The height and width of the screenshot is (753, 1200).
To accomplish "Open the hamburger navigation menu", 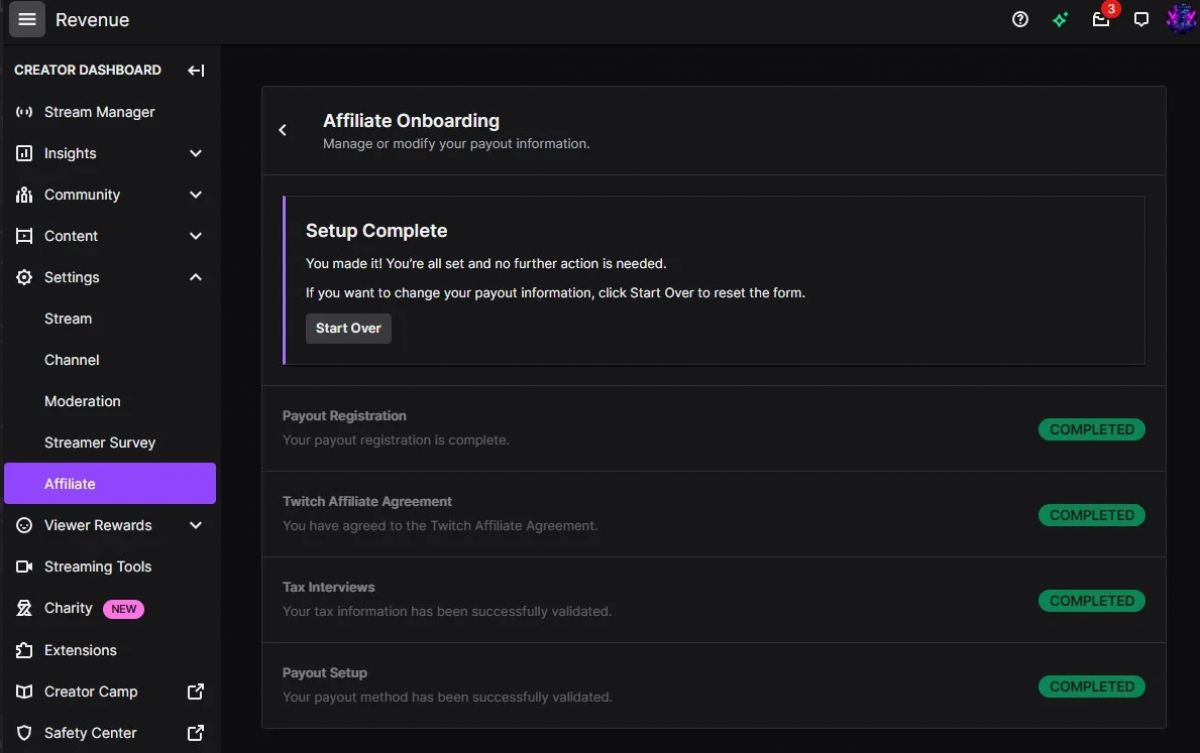I will click(x=27, y=19).
